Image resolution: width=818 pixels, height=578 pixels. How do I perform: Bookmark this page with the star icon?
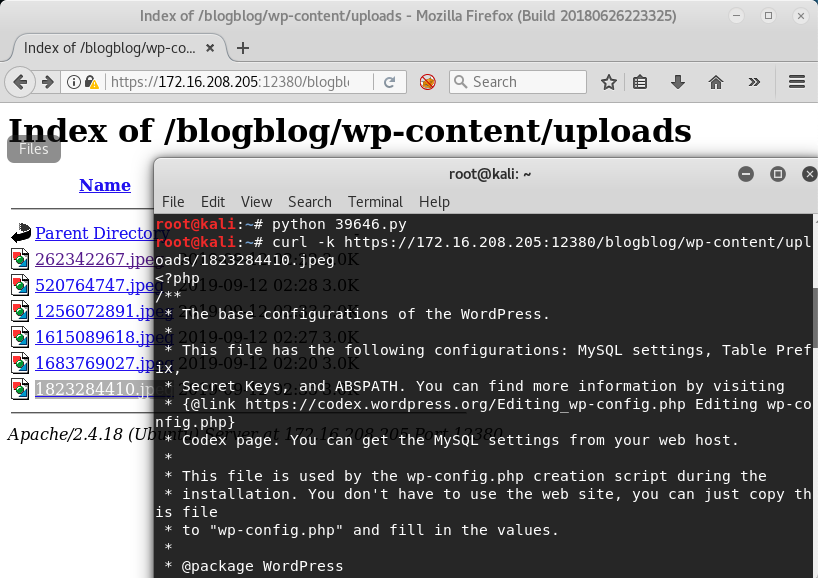tap(608, 82)
